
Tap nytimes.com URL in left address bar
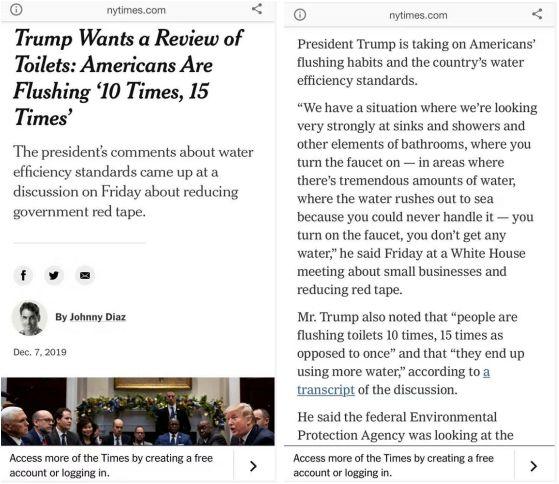click(x=136, y=10)
